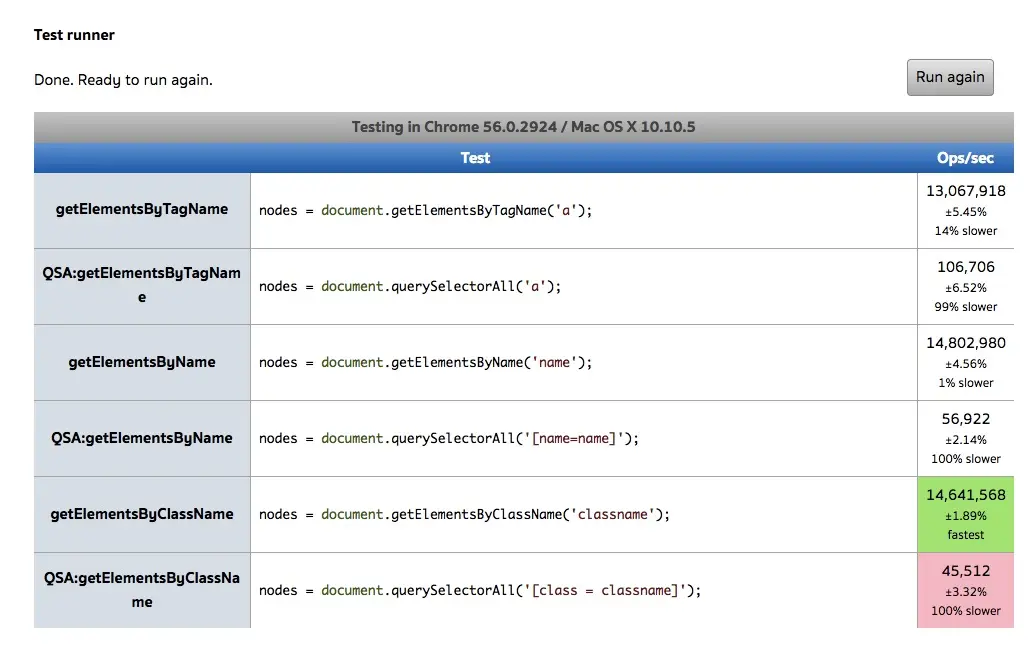Viewport: 1032px width, 650px height.
Task: Click the 13,067,918 ops/sec value
Action: pyautogui.click(x=966, y=191)
